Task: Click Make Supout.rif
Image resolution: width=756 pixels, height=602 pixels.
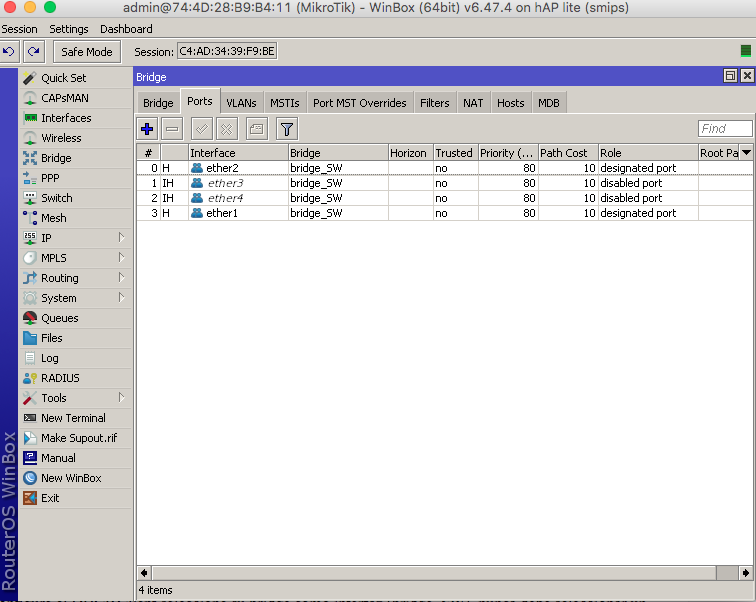Action: 75,438
